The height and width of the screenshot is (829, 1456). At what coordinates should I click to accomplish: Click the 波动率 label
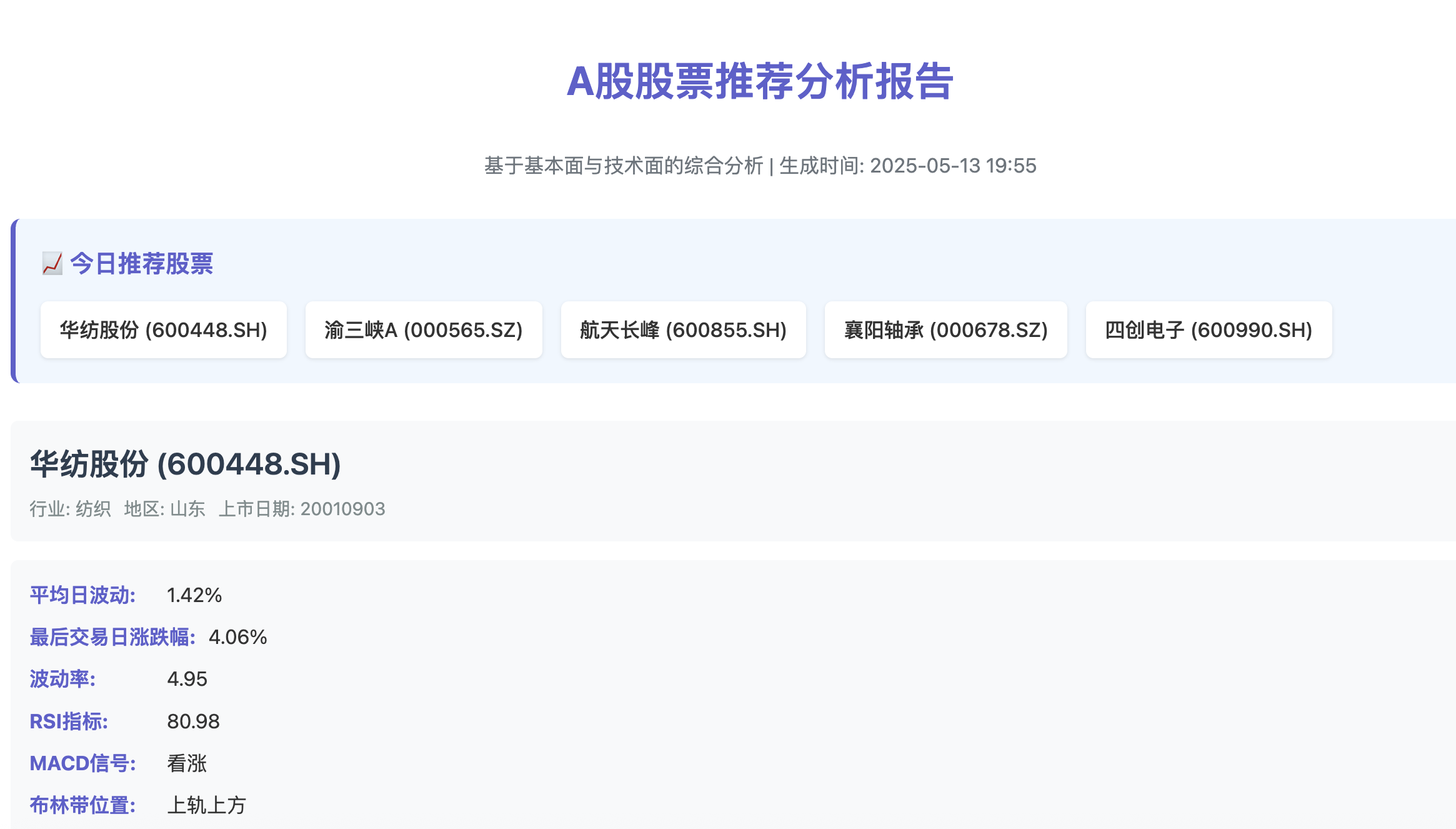[63, 679]
